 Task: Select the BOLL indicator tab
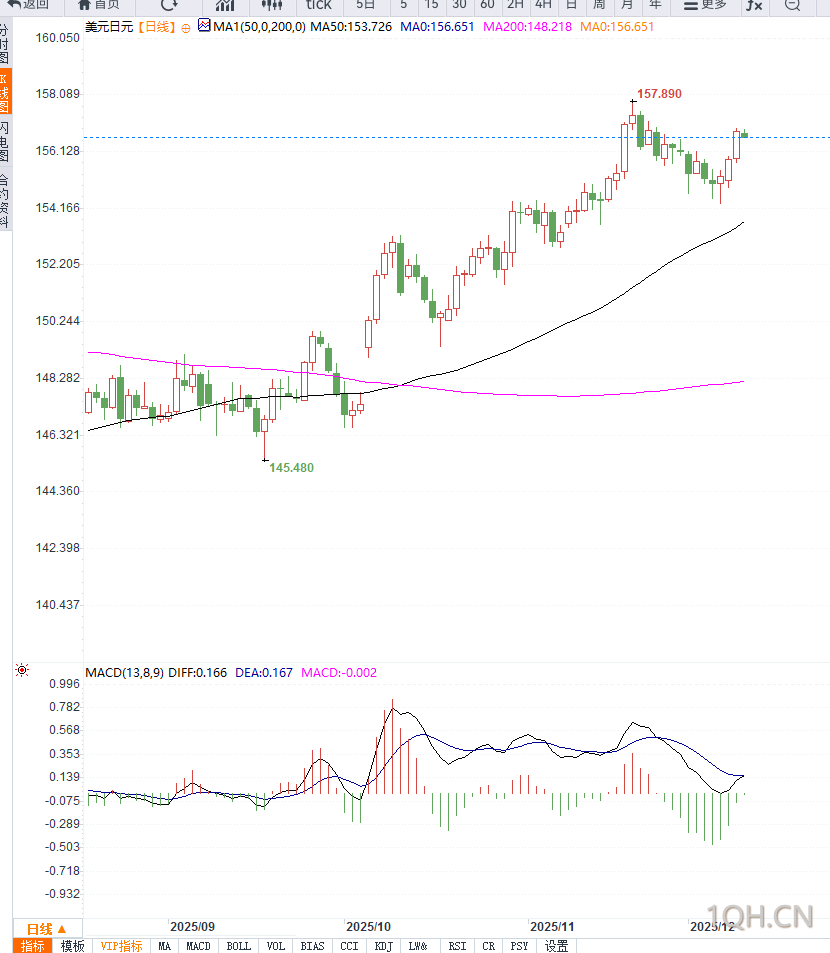click(239, 946)
